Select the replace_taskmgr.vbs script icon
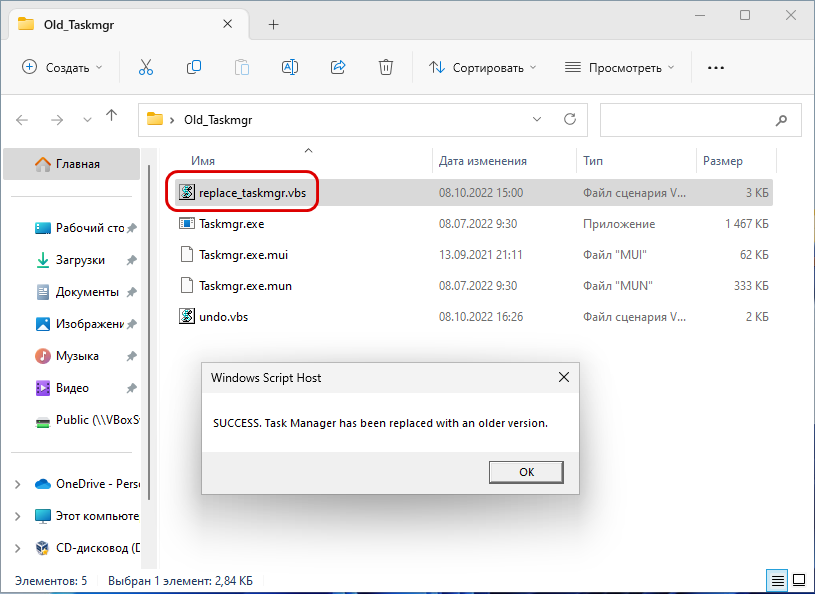Viewport: 815px width, 594px height. click(187, 192)
